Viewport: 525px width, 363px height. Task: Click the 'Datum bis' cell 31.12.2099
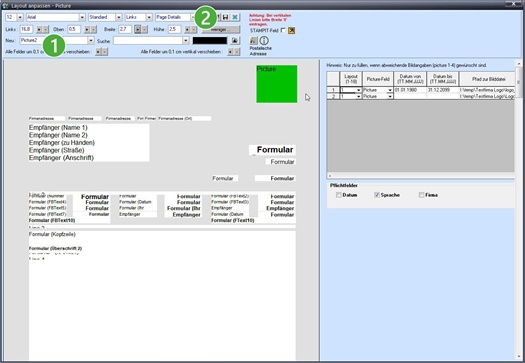click(x=443, y=90)
